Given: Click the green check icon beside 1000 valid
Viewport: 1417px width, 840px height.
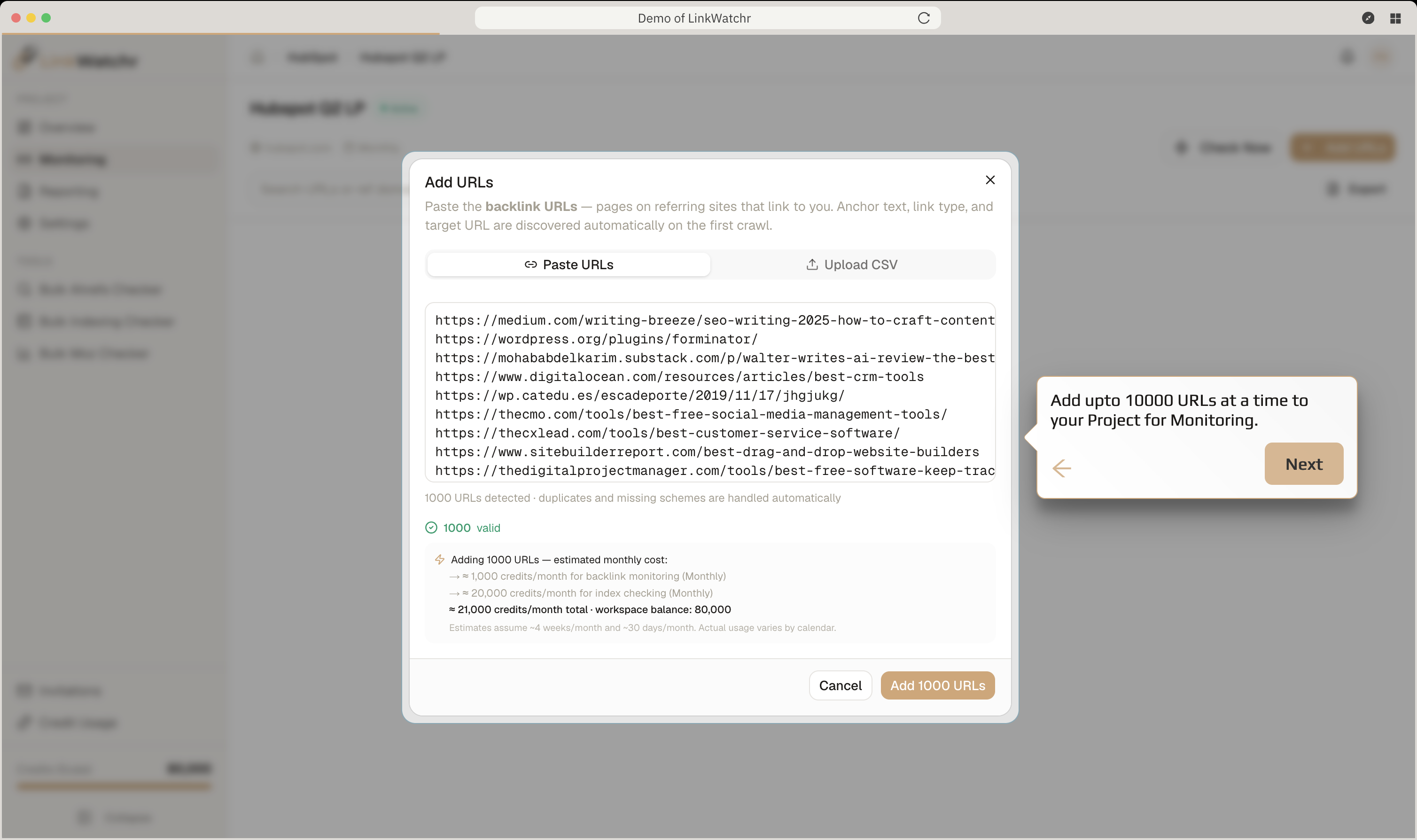Looking at the screenshot, I should pyautogui.click(x=431, y=528).
